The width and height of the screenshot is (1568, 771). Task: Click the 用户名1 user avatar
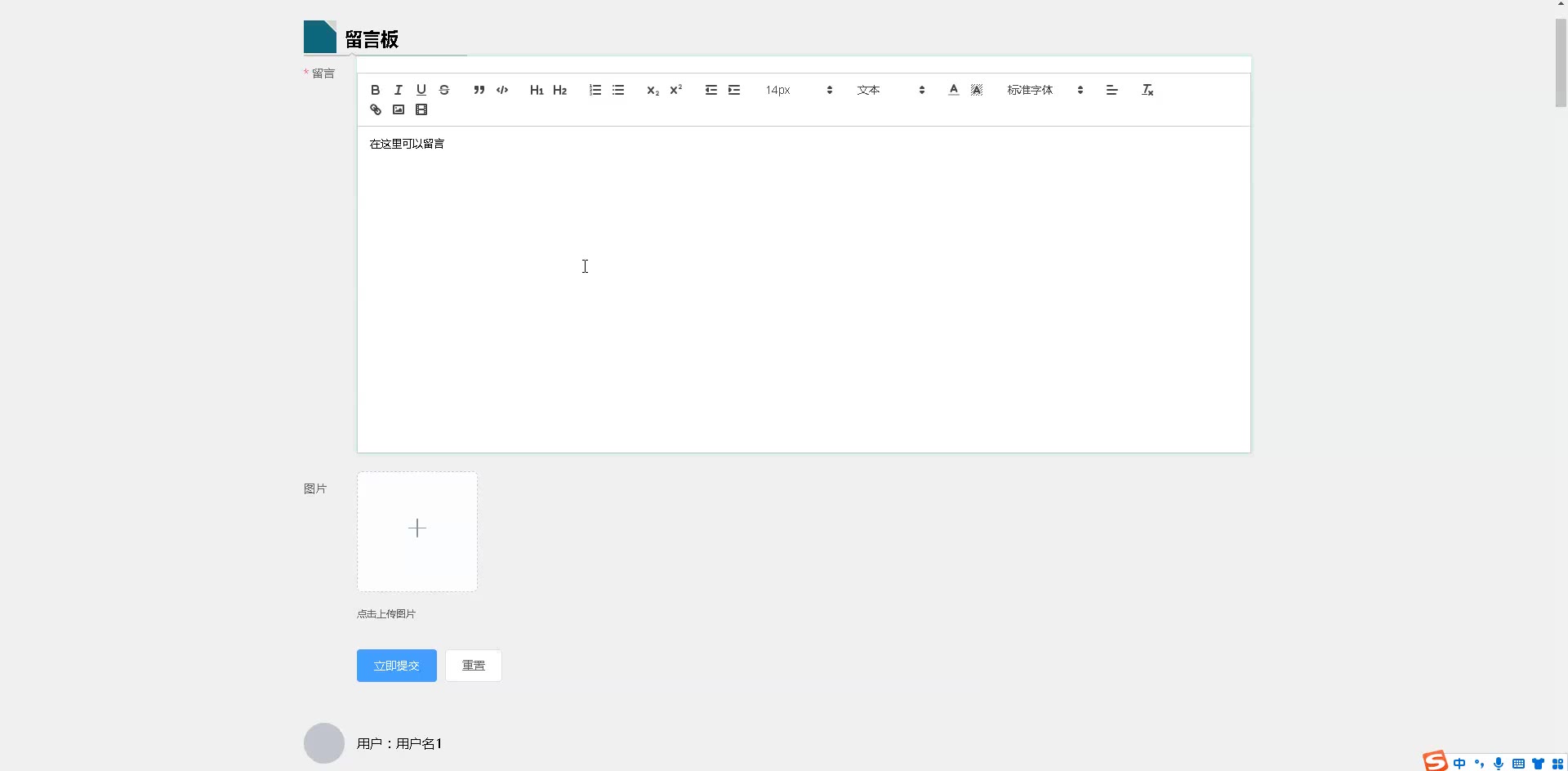pos(324,743)
